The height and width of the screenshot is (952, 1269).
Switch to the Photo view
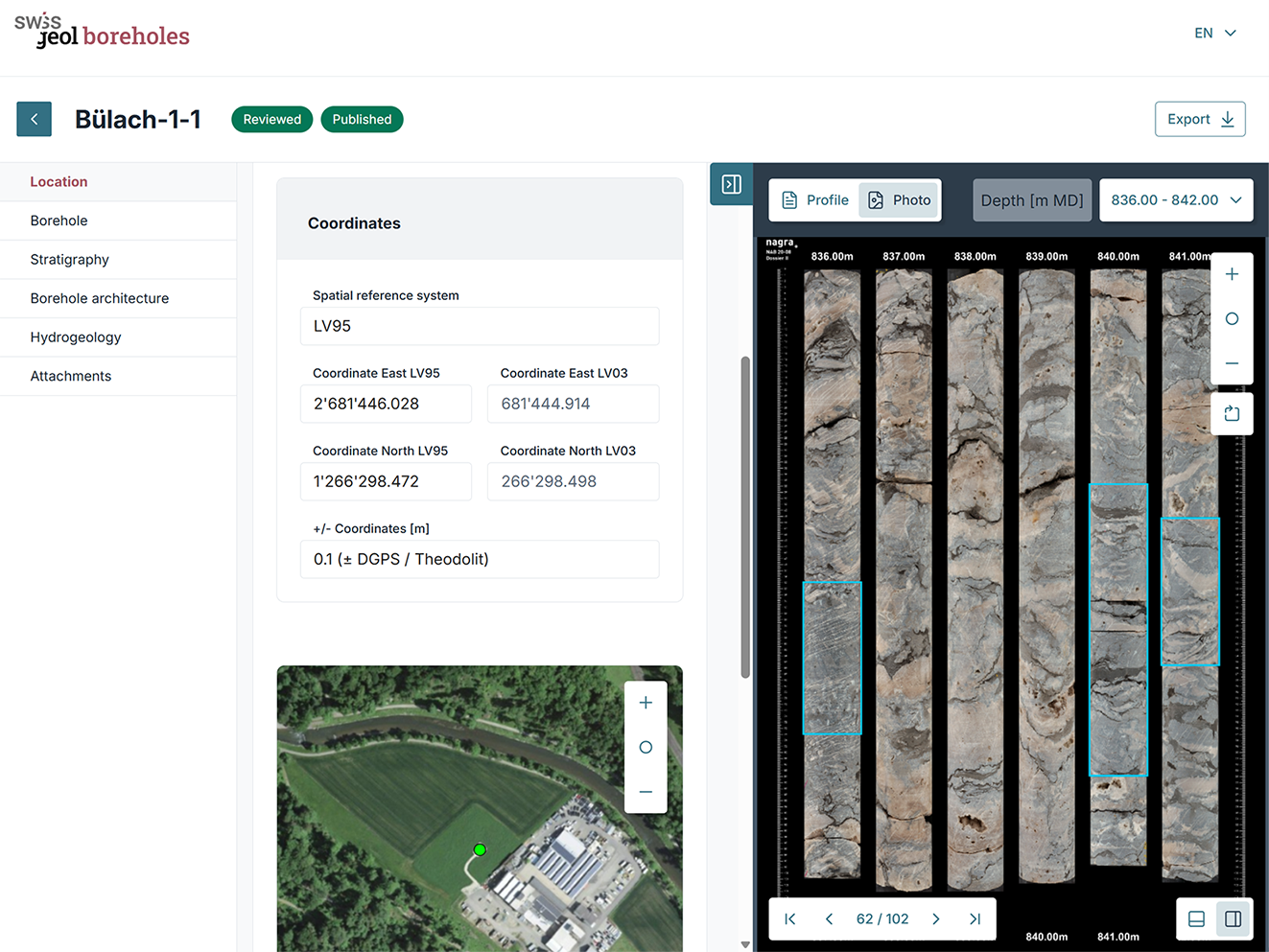pos(899,200)
